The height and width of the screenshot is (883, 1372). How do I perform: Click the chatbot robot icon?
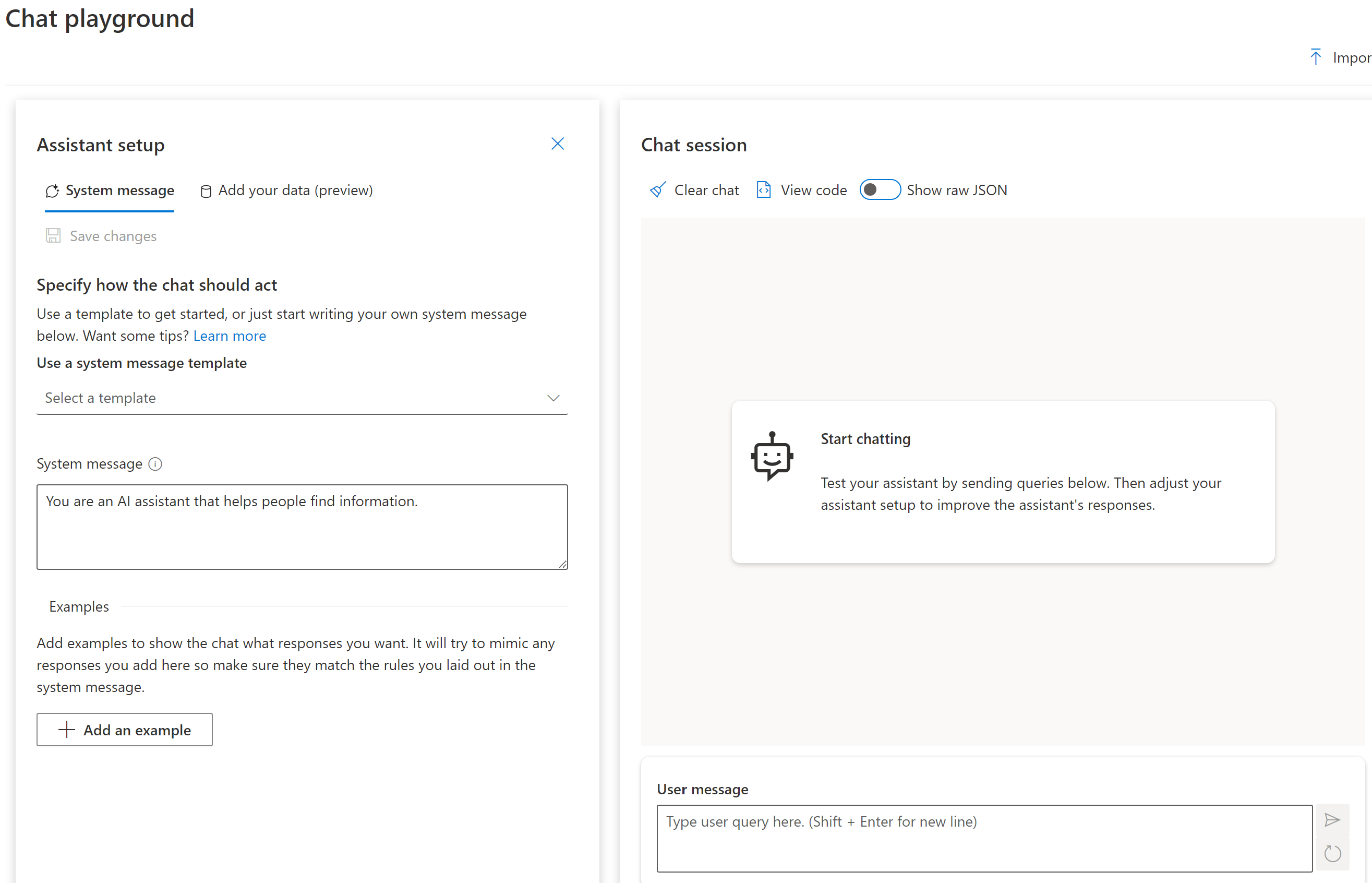click(772, 457)
